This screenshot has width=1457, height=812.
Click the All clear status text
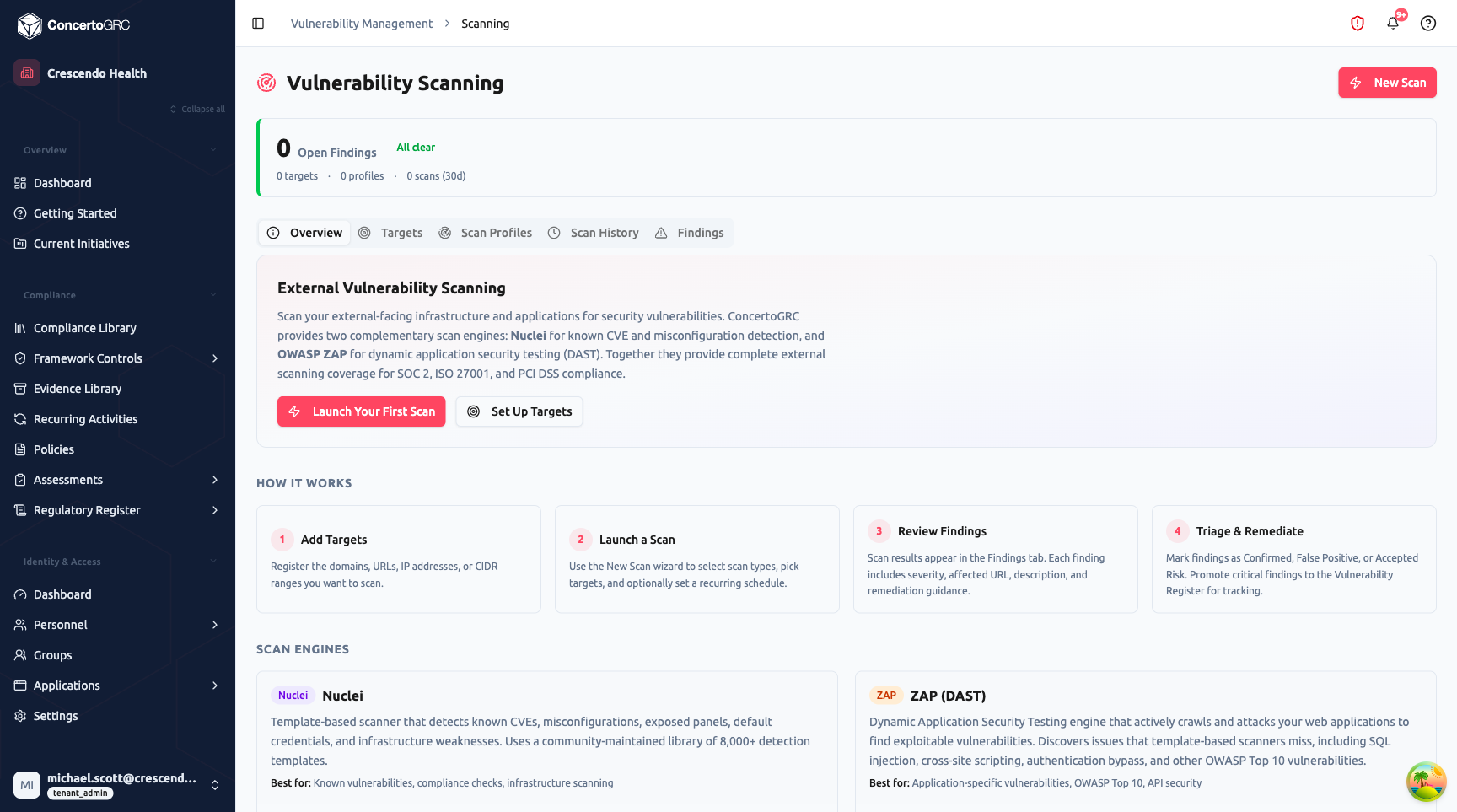416,148
